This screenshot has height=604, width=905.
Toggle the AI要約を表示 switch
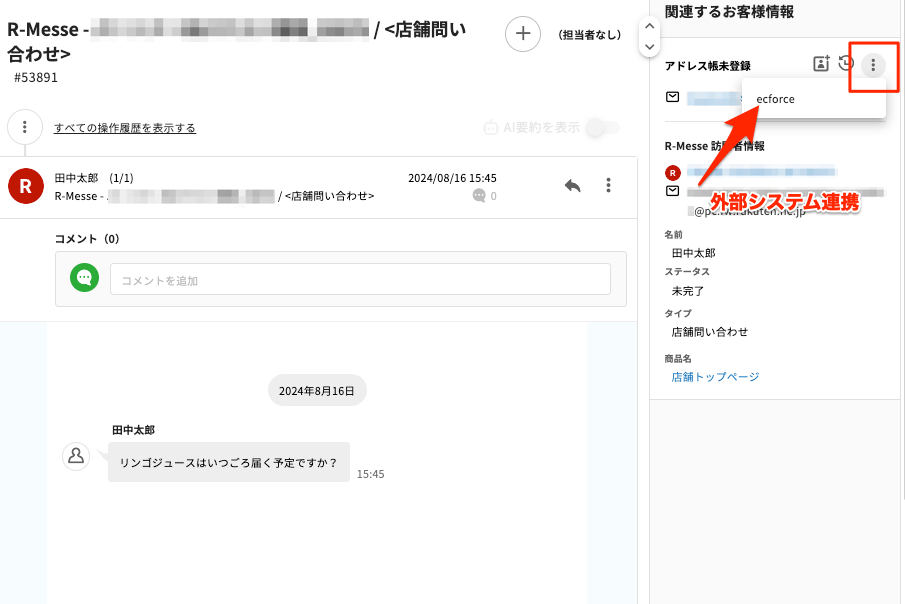(x=603, y=128)
